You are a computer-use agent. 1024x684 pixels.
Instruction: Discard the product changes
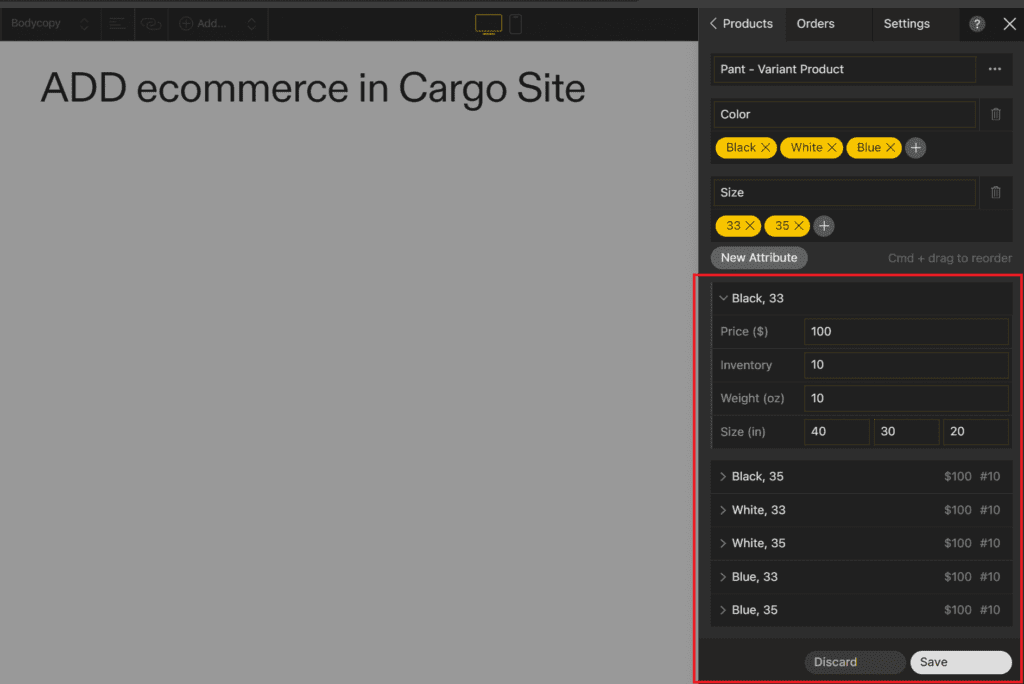[854, 662]
